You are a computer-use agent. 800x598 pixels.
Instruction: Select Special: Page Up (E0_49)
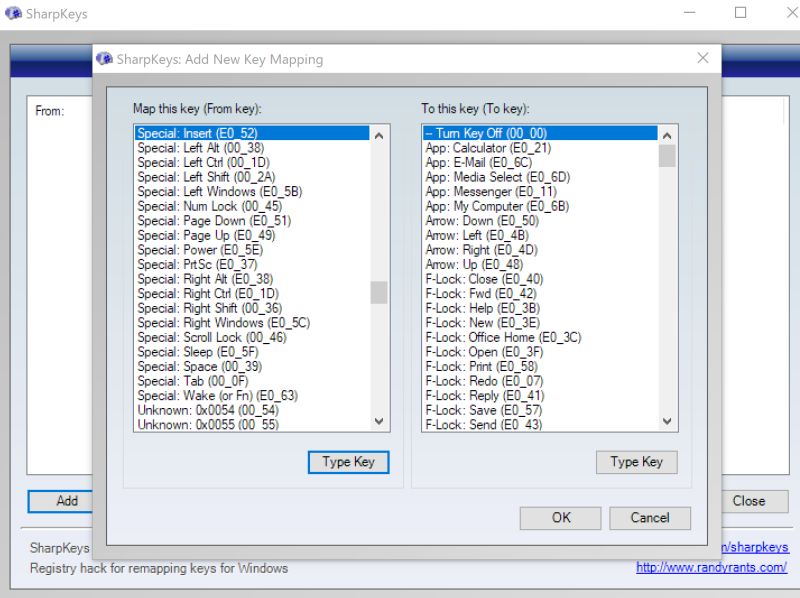[x=252, y=235]
